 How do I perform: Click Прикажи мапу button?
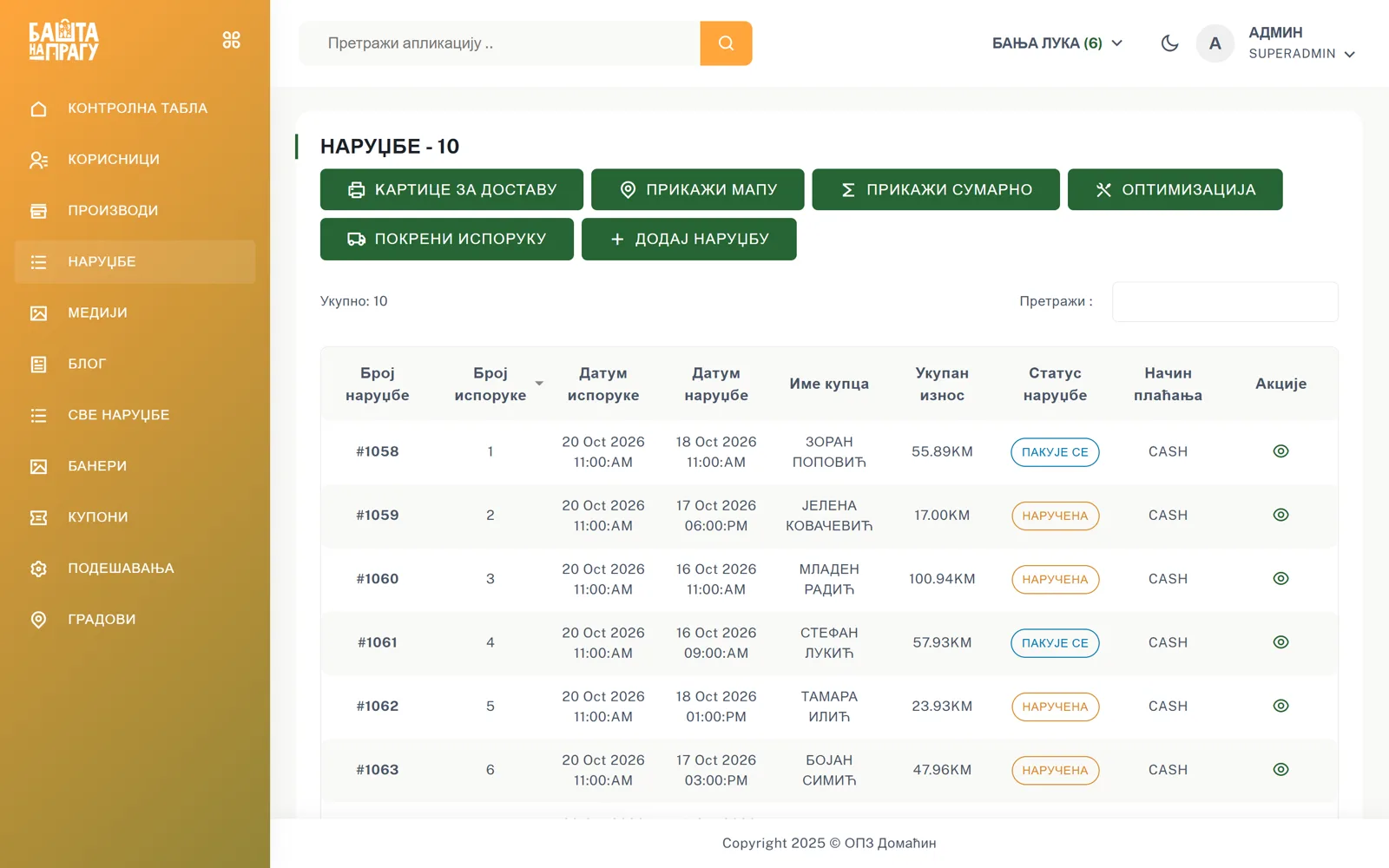pyautogui.click(x=698, y=189)
